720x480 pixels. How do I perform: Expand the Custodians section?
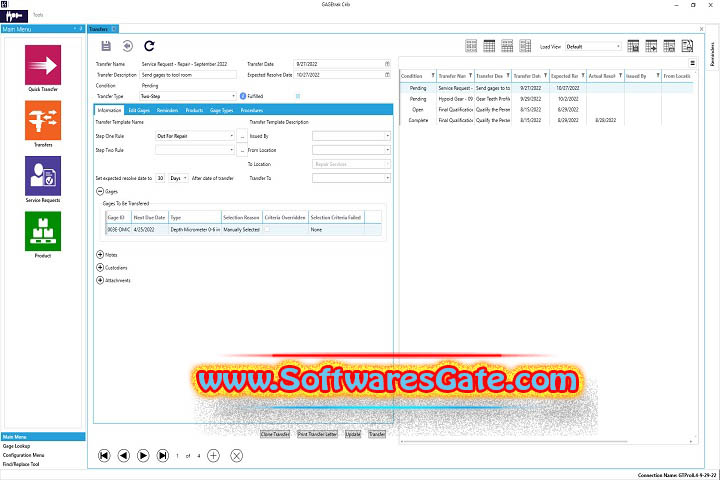[100, 267]
